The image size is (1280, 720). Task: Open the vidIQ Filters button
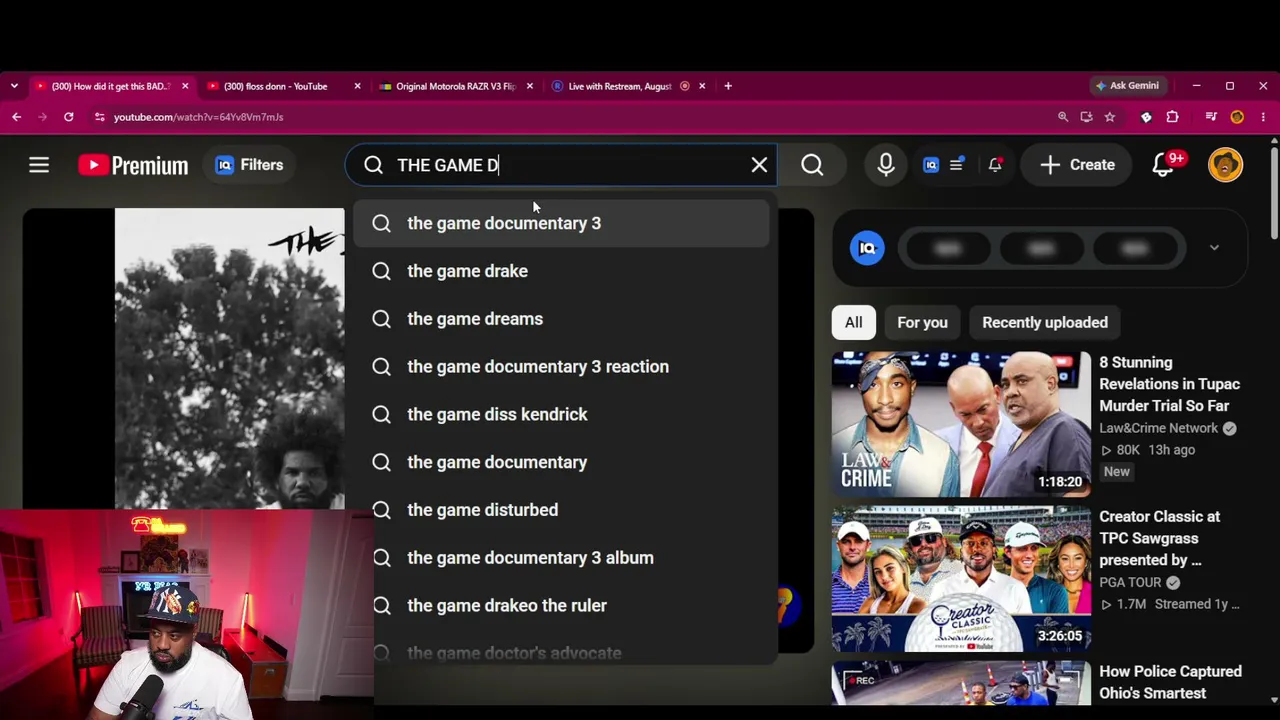249,165
